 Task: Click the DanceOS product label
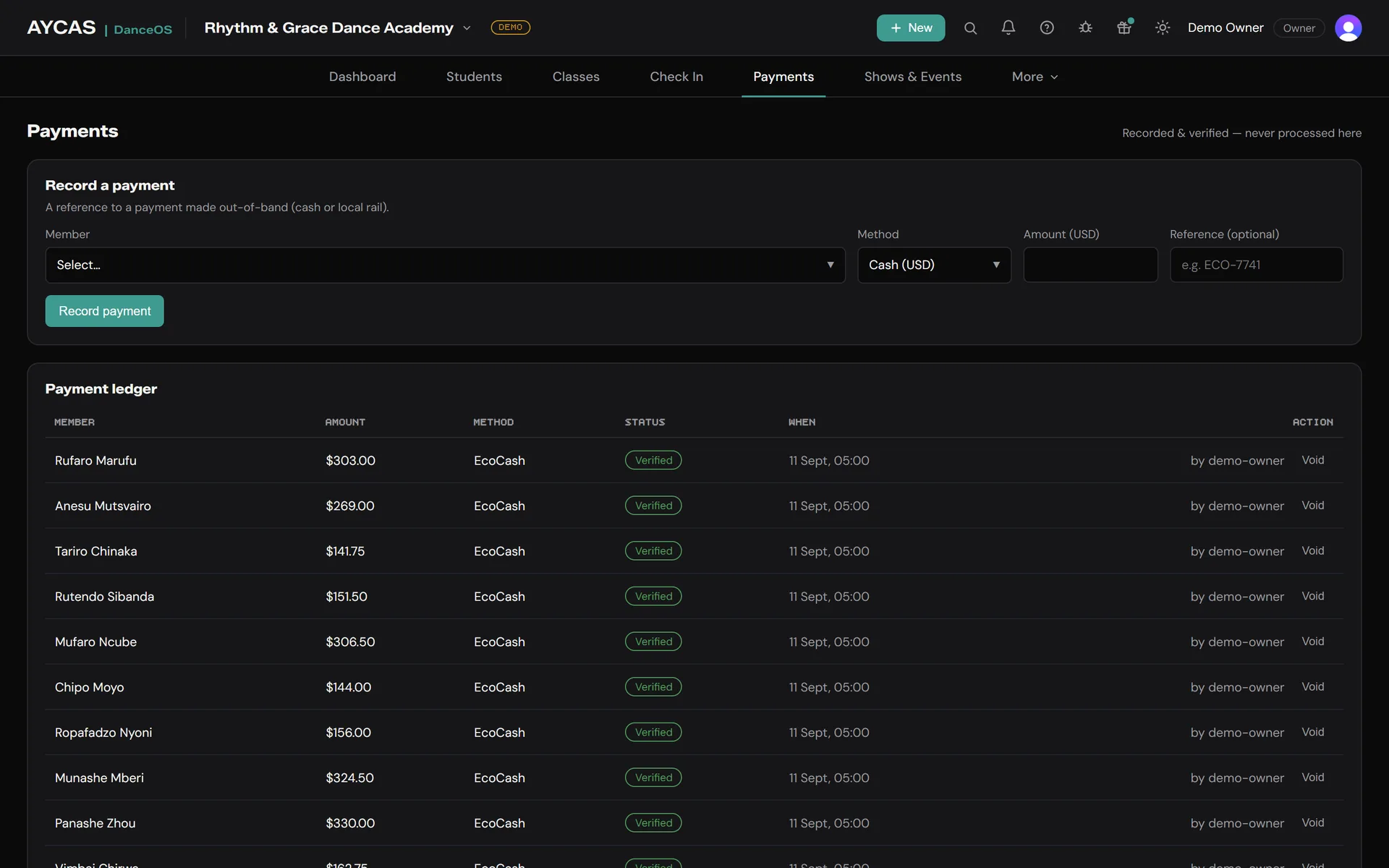point(143,30)
